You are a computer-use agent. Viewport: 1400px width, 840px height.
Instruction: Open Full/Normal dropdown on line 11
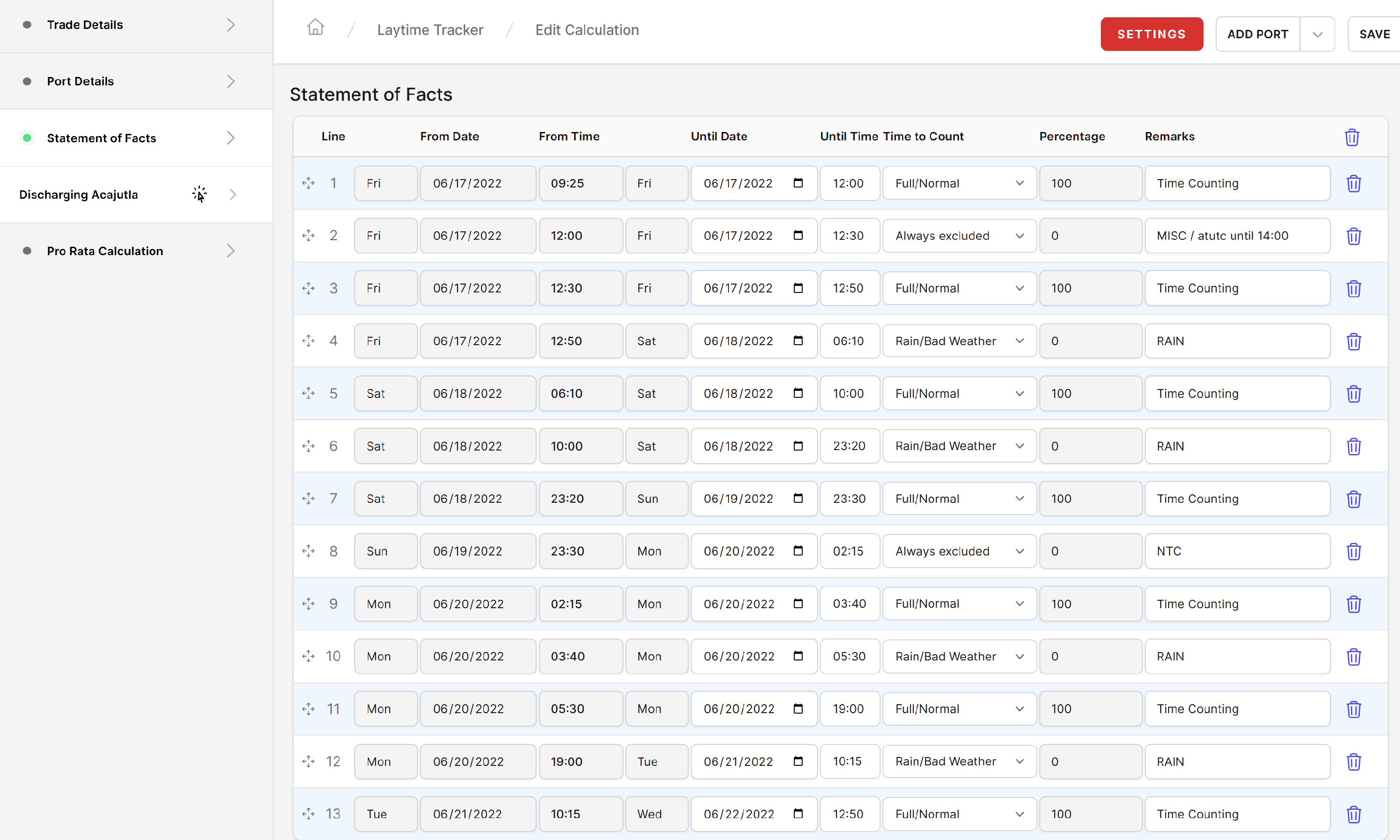(959, 708)
